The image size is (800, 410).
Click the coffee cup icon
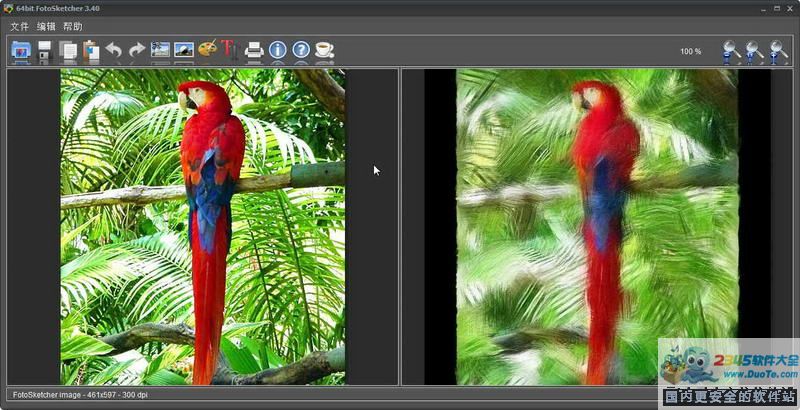click(x=324, y=50)
